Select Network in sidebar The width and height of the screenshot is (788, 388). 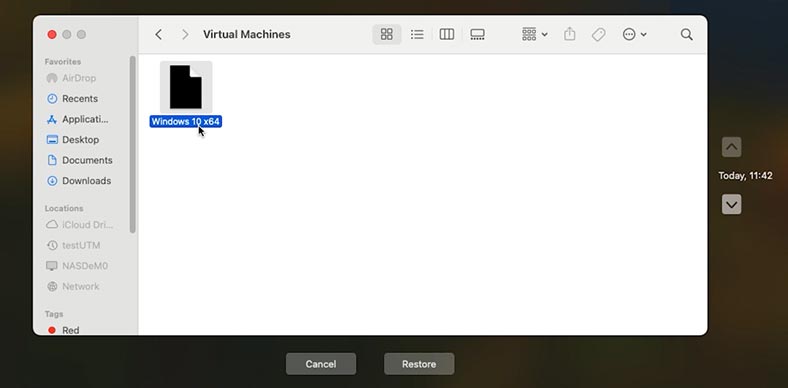[73, 286]
